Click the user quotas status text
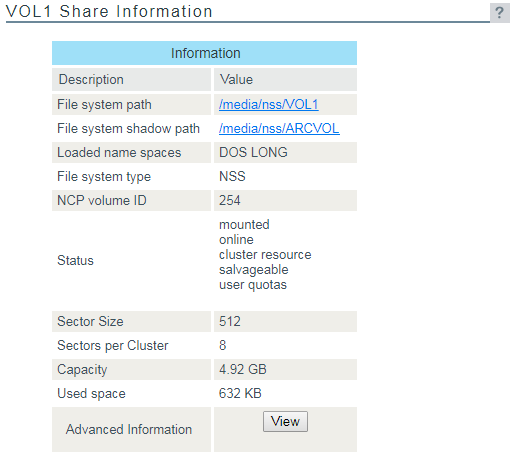The image size is (511, 453). 253,285
